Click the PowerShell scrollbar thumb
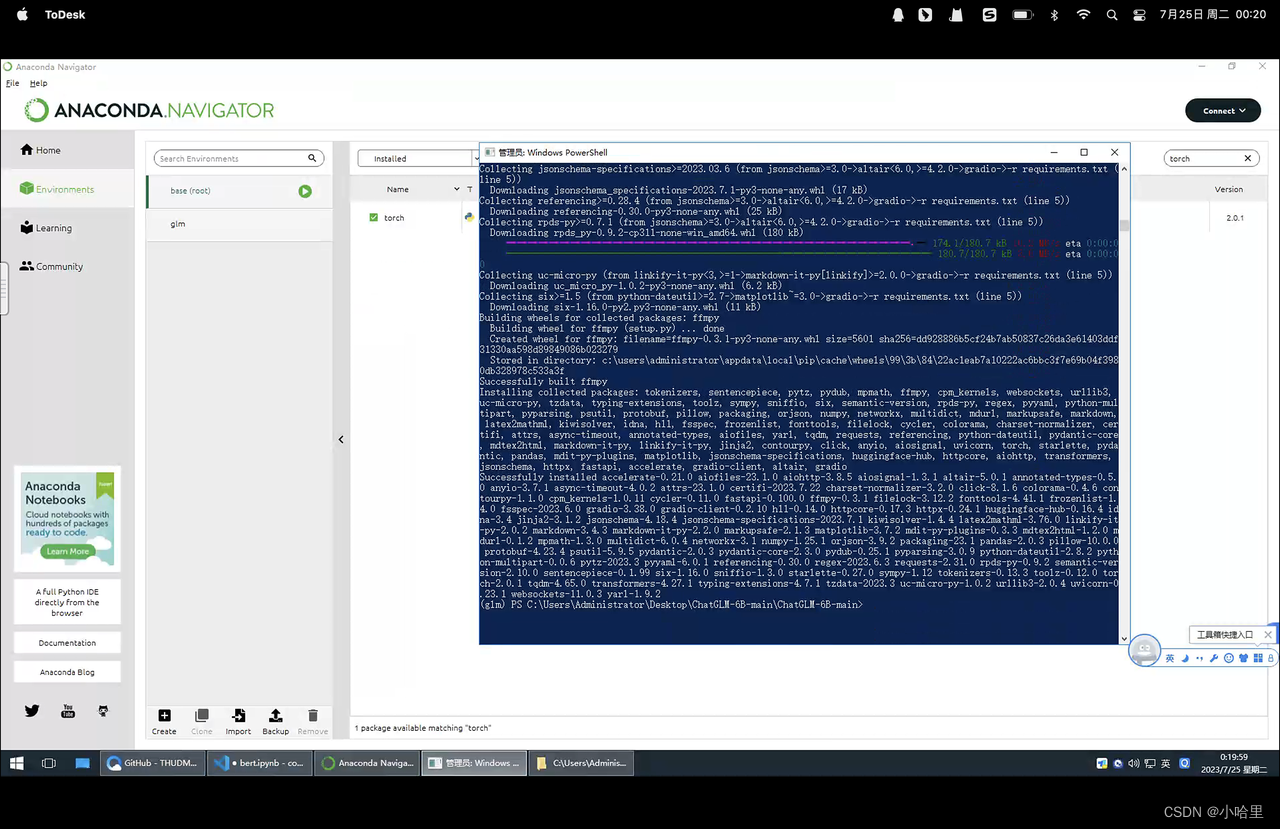This screenshot has height=829, width=1280. coord(1124,226)
